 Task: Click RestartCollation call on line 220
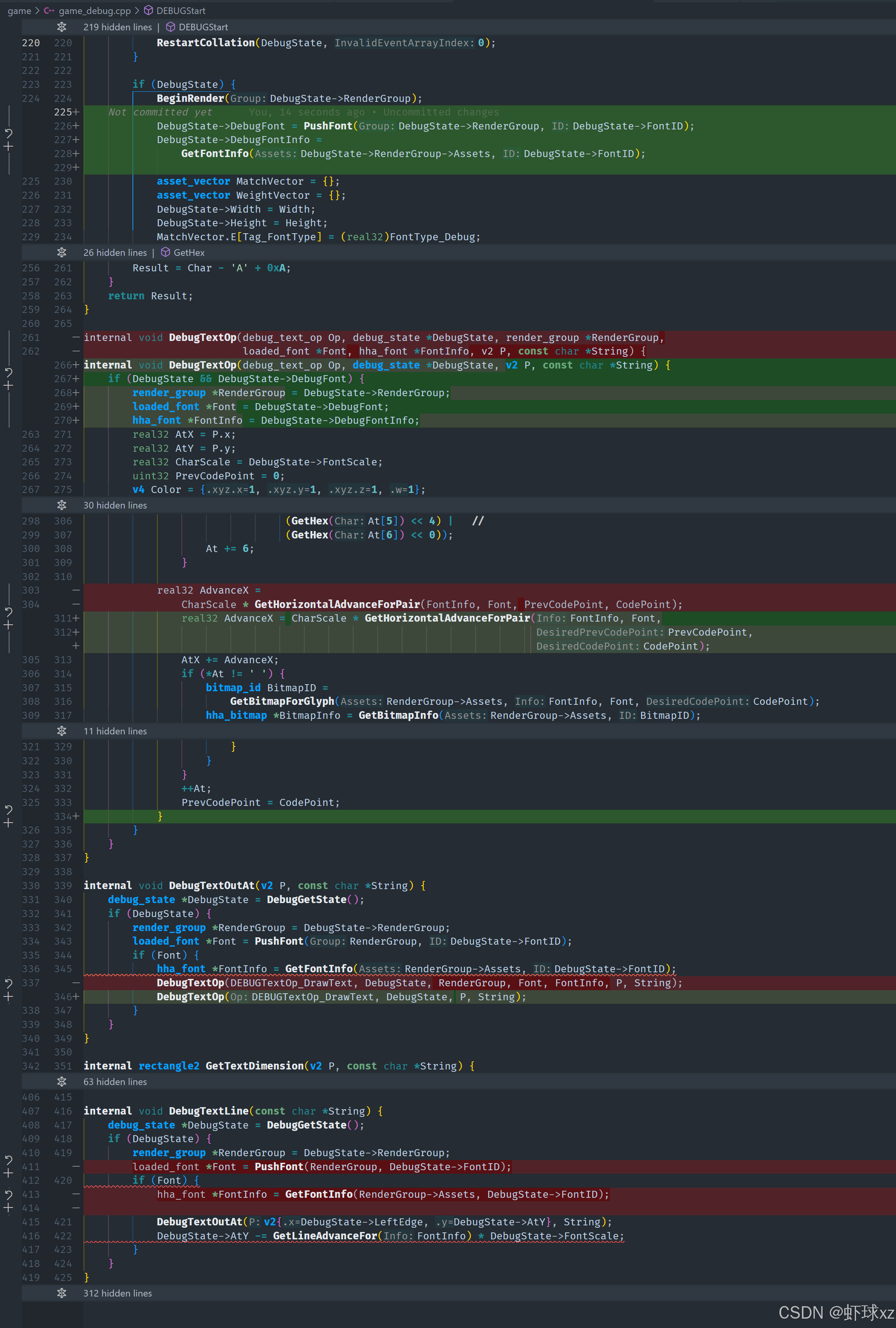pyautogui.click(x=206, y=42)
